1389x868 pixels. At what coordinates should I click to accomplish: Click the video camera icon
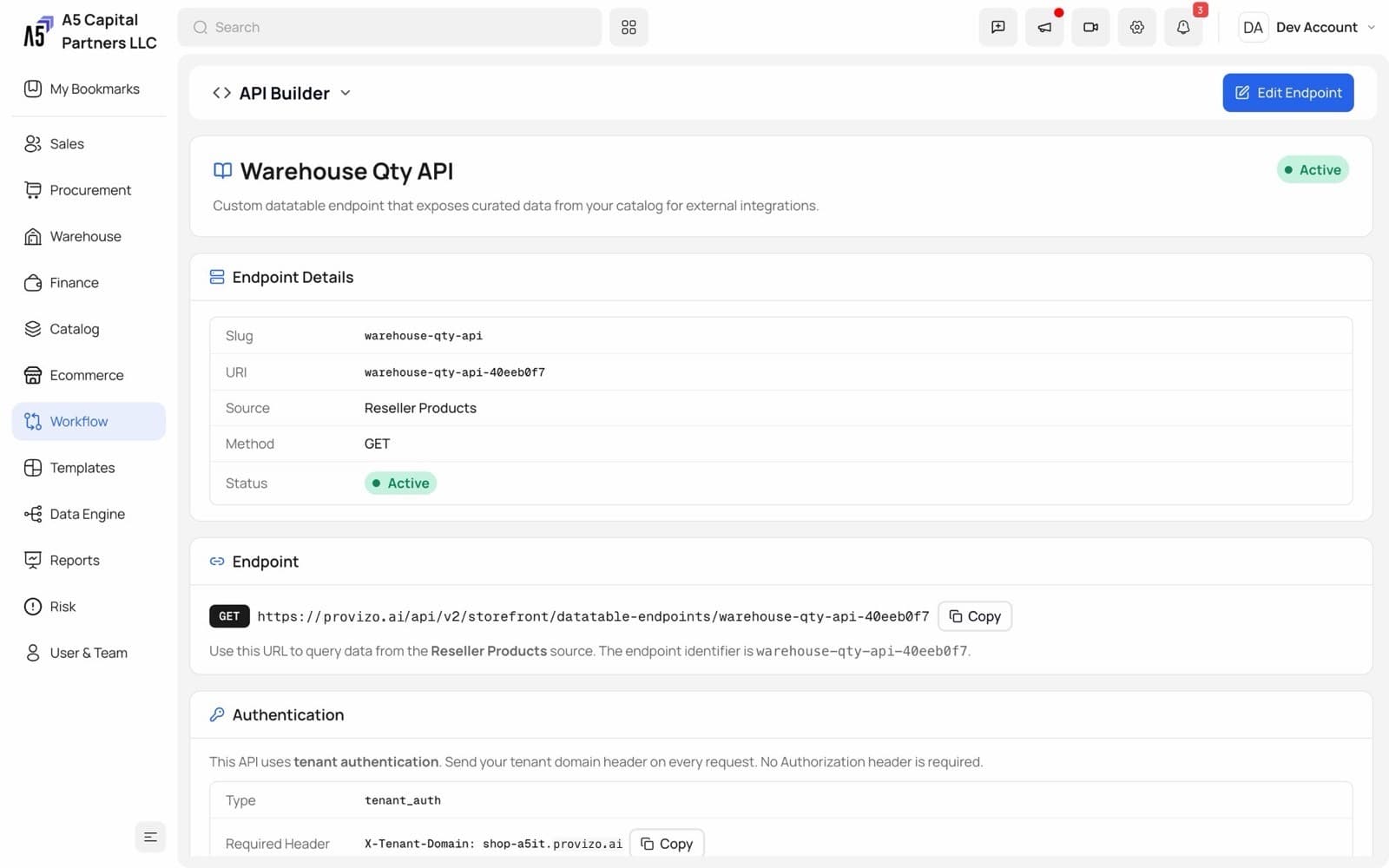1090,27
